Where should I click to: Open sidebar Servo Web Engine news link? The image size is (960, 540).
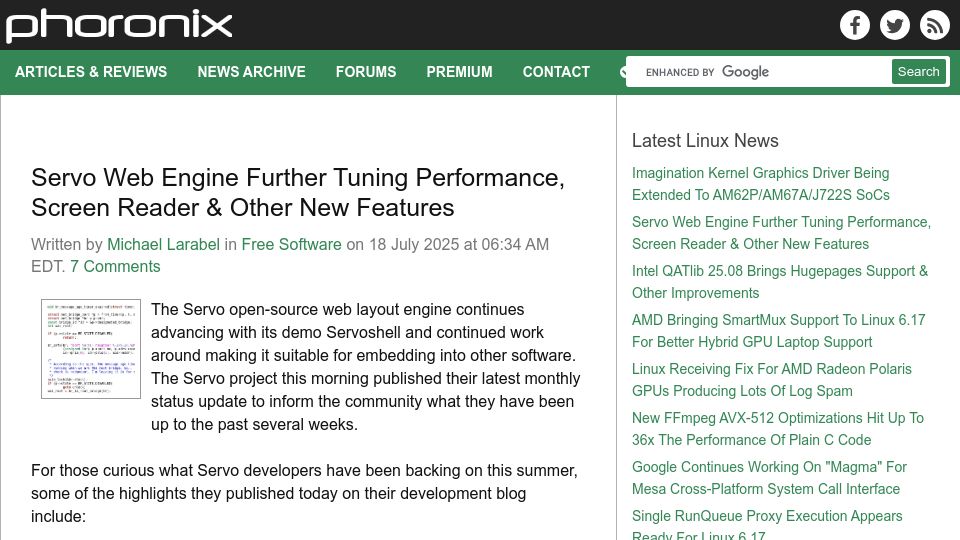[781, 233]
